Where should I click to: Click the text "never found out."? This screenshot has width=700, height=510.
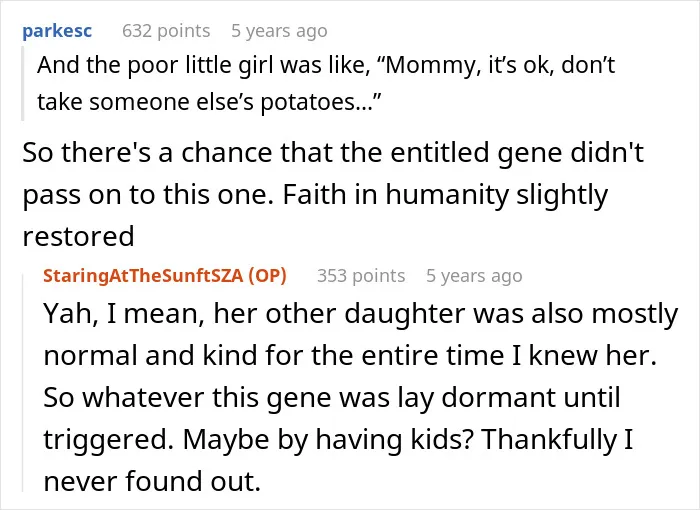(x=152, y=481)
